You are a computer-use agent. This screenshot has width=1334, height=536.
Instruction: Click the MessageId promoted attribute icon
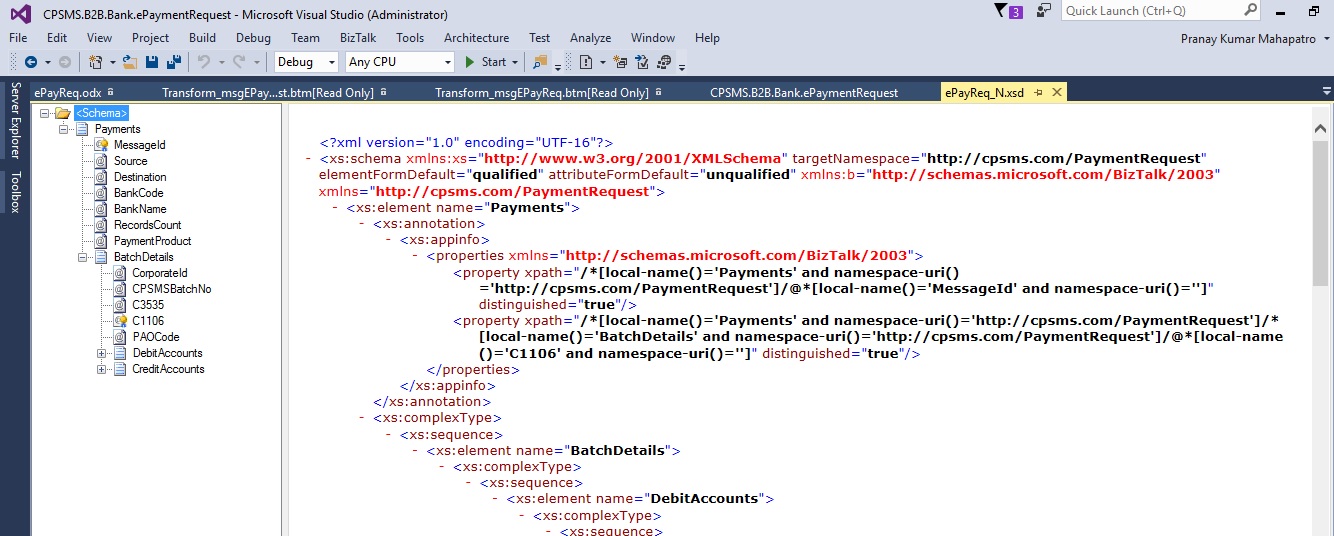101,145
